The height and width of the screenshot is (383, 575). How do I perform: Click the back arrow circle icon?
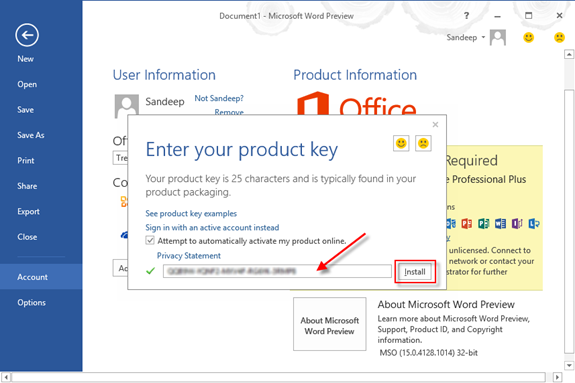click(27, 35)
